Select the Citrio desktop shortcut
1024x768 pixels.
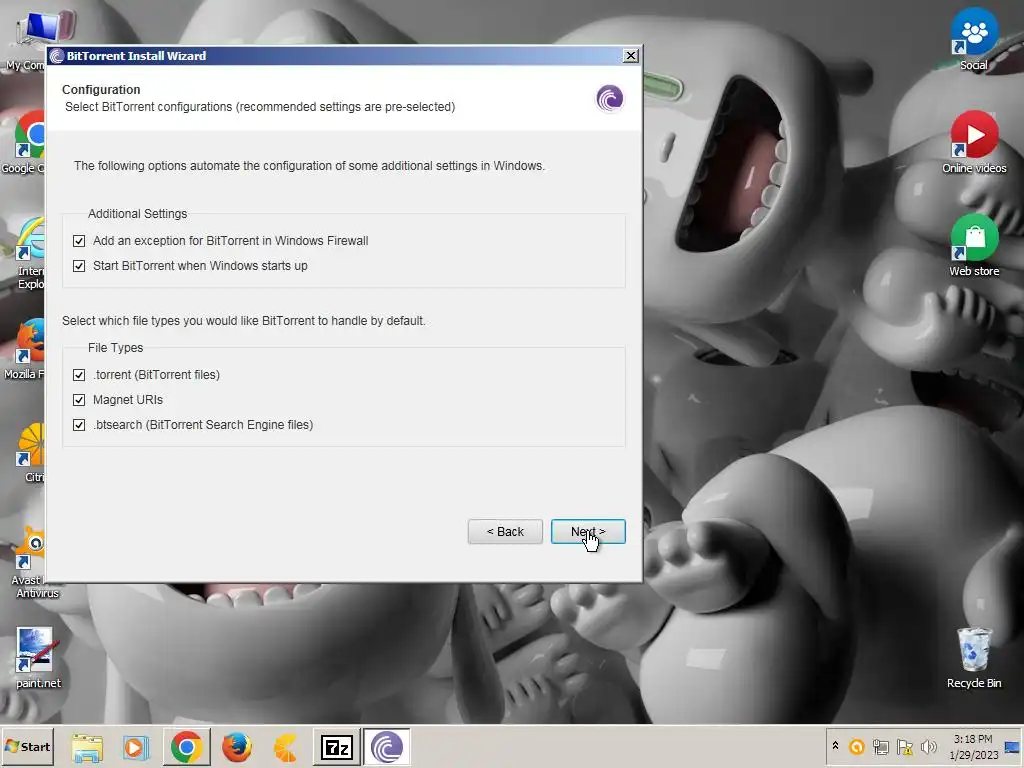[x=31, y=452]
